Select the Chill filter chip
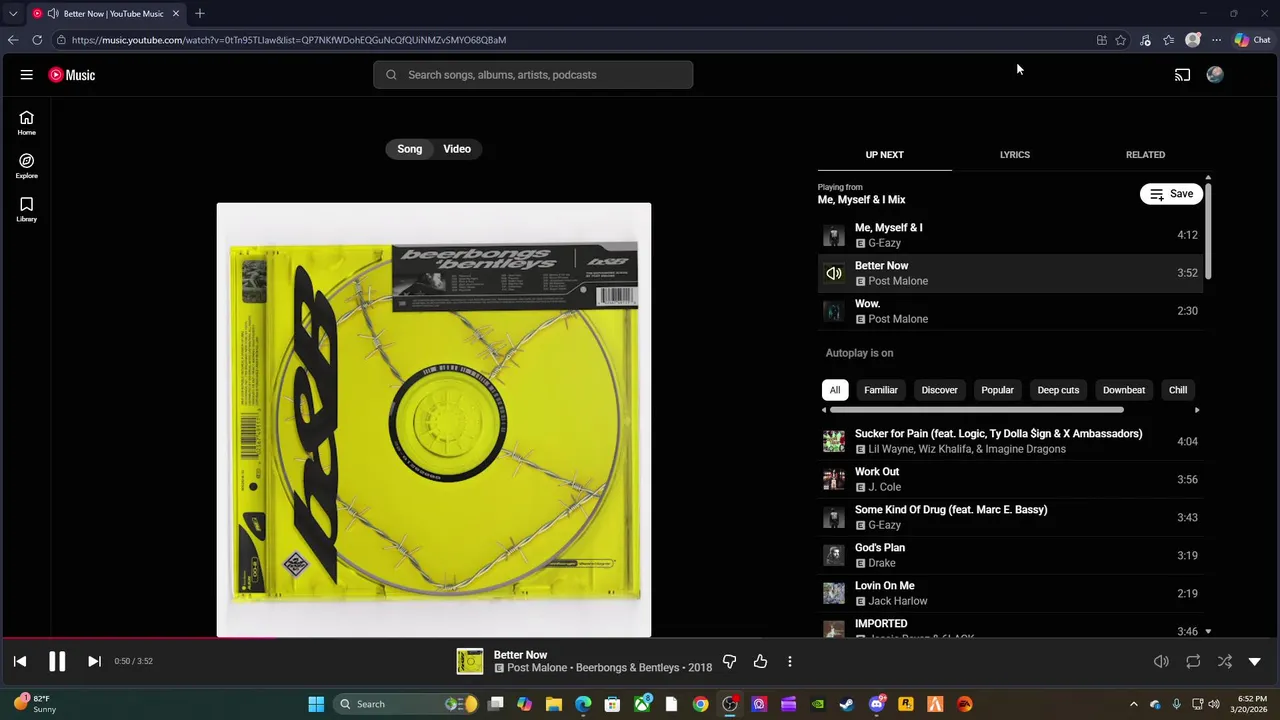This screenshot has height=720, width=1280. [x=1178, y=390]
